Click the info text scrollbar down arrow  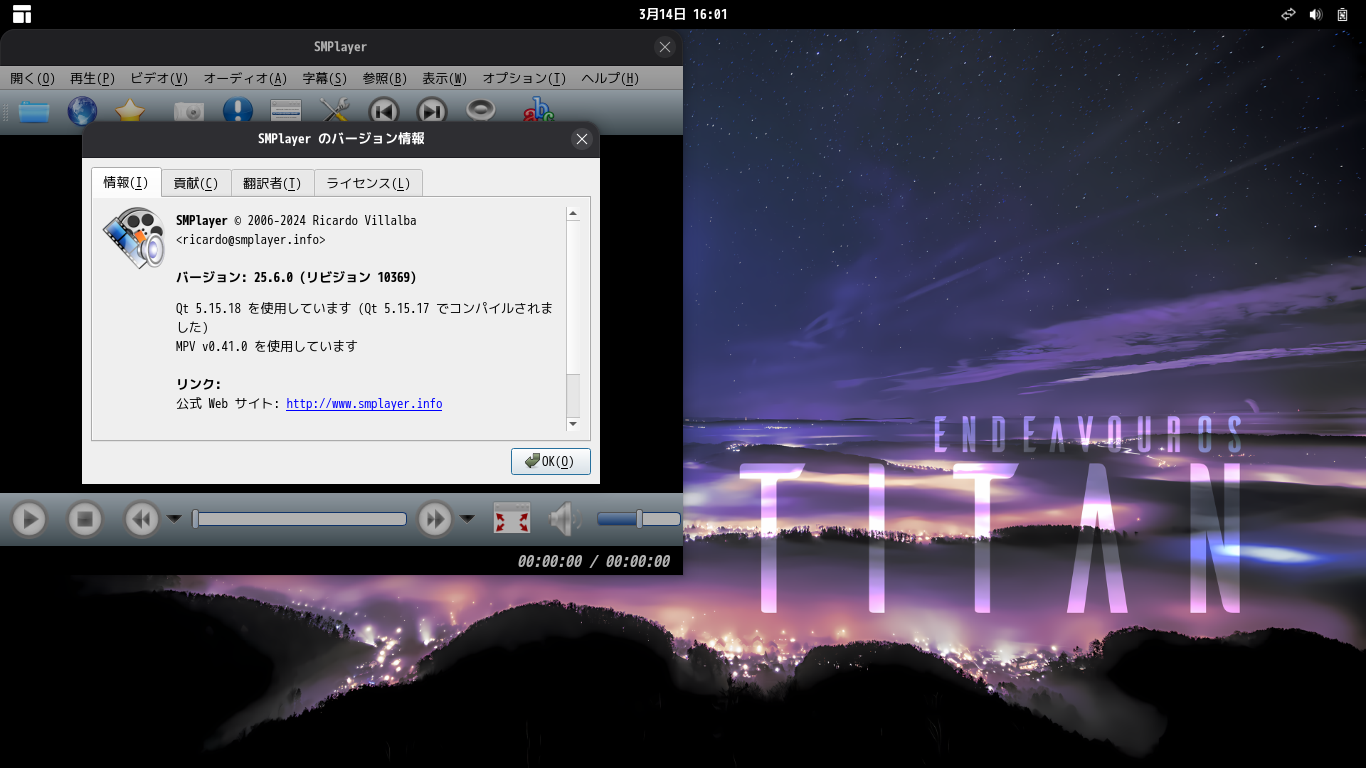tap(573, 424)
